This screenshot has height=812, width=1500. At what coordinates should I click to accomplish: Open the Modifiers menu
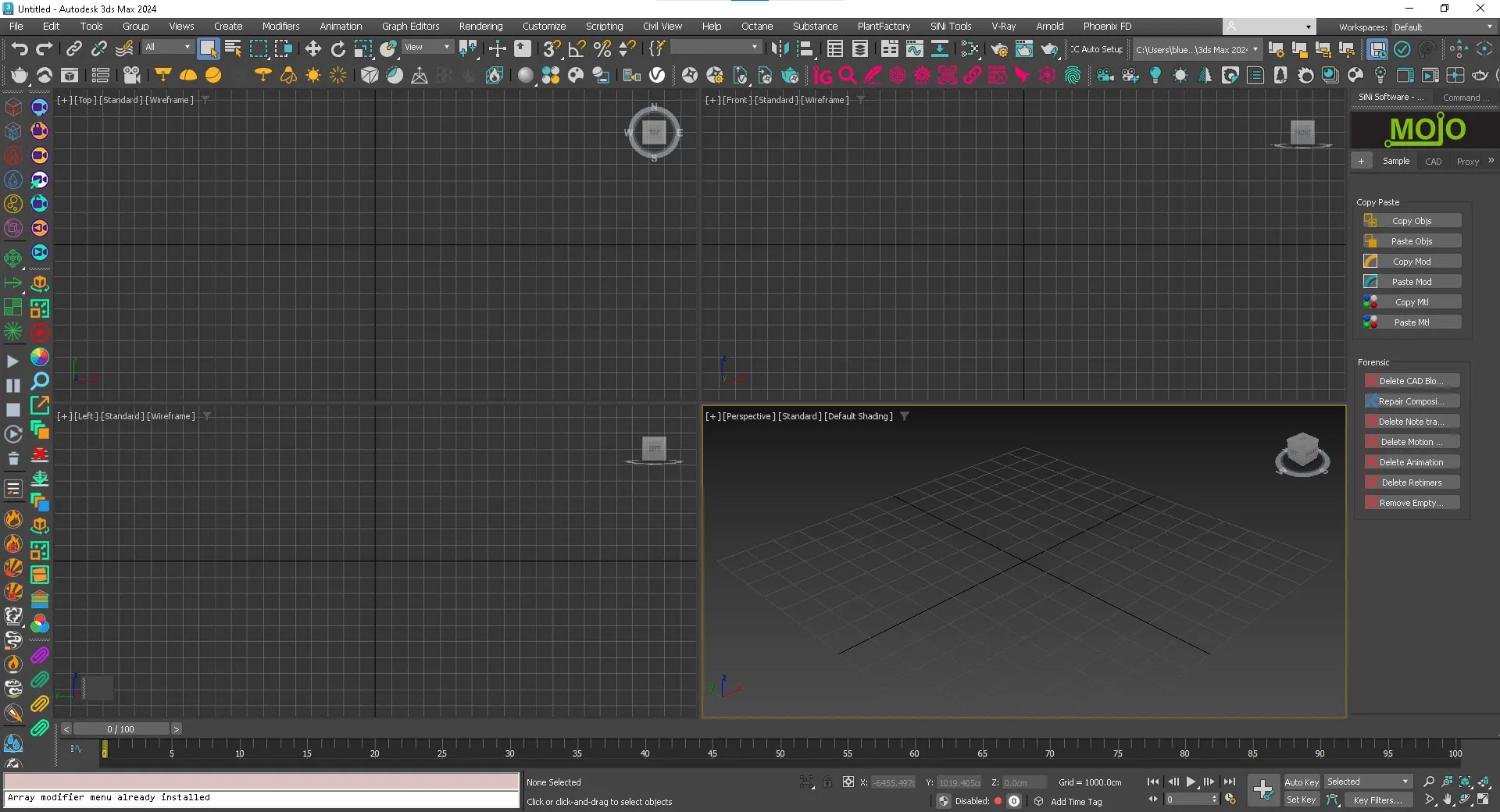tap(280, 27)
